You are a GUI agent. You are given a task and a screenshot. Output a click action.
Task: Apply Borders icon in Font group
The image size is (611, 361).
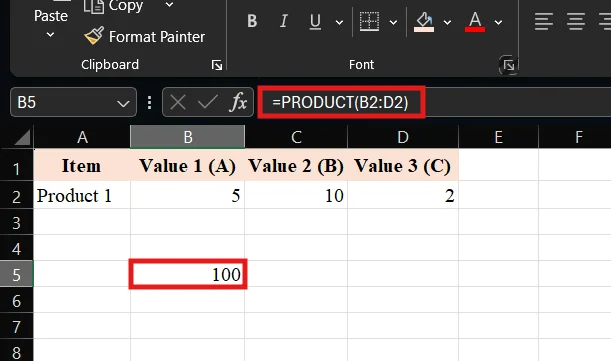click(x=369, y=21)
